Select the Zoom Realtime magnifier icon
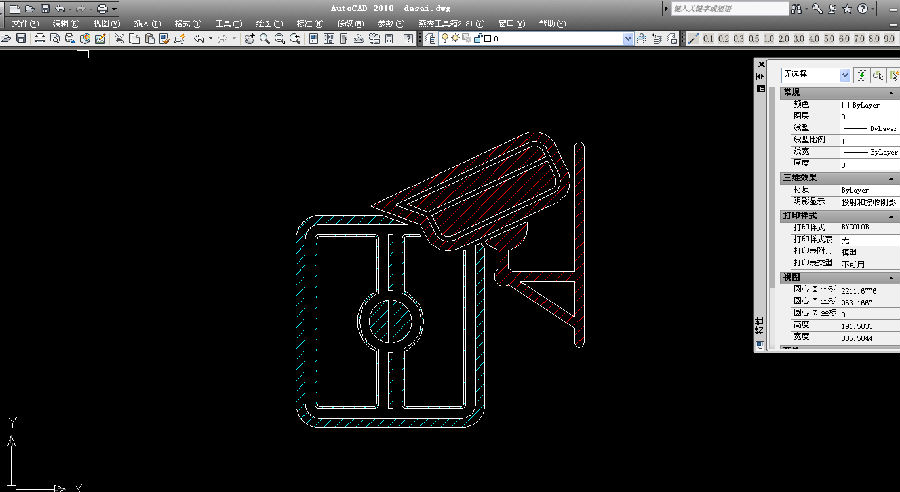 [x=264, y=39]
